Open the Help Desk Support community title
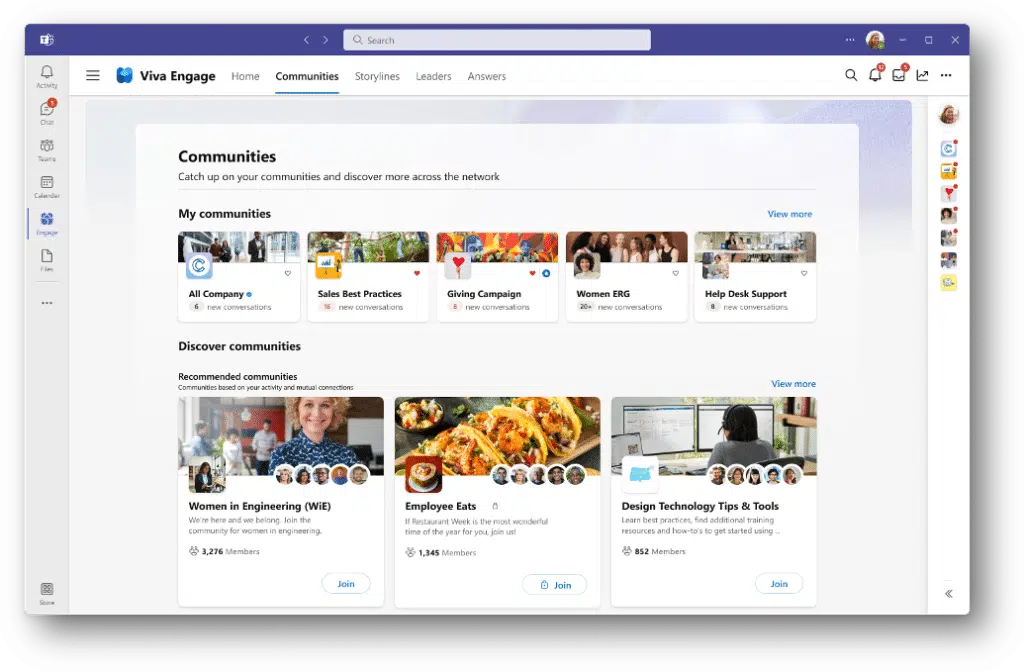Viewport: 1024px width, 672px height. [x=746, y=294]
